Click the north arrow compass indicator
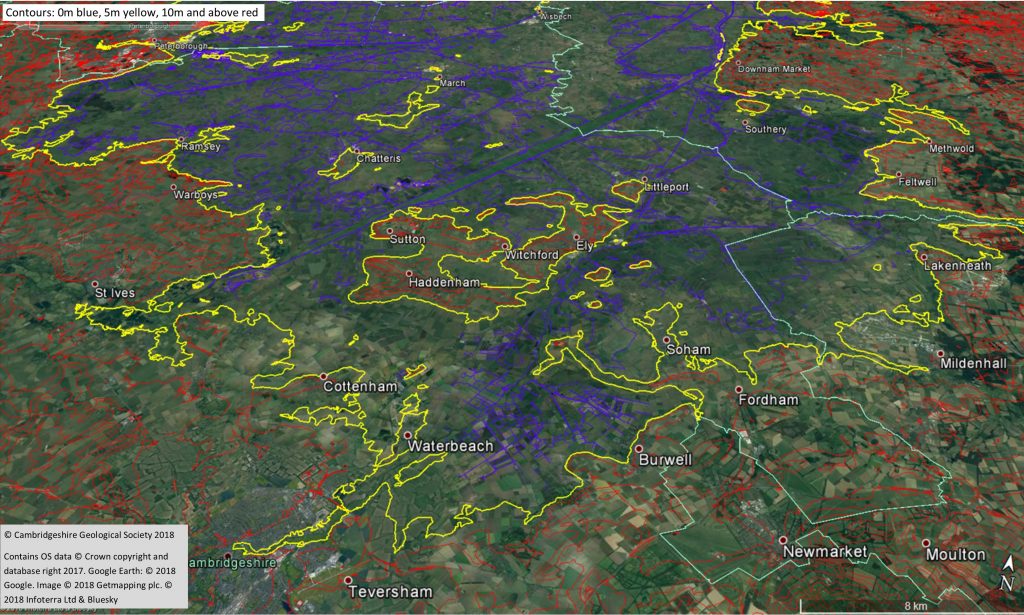 (1007, 573)
